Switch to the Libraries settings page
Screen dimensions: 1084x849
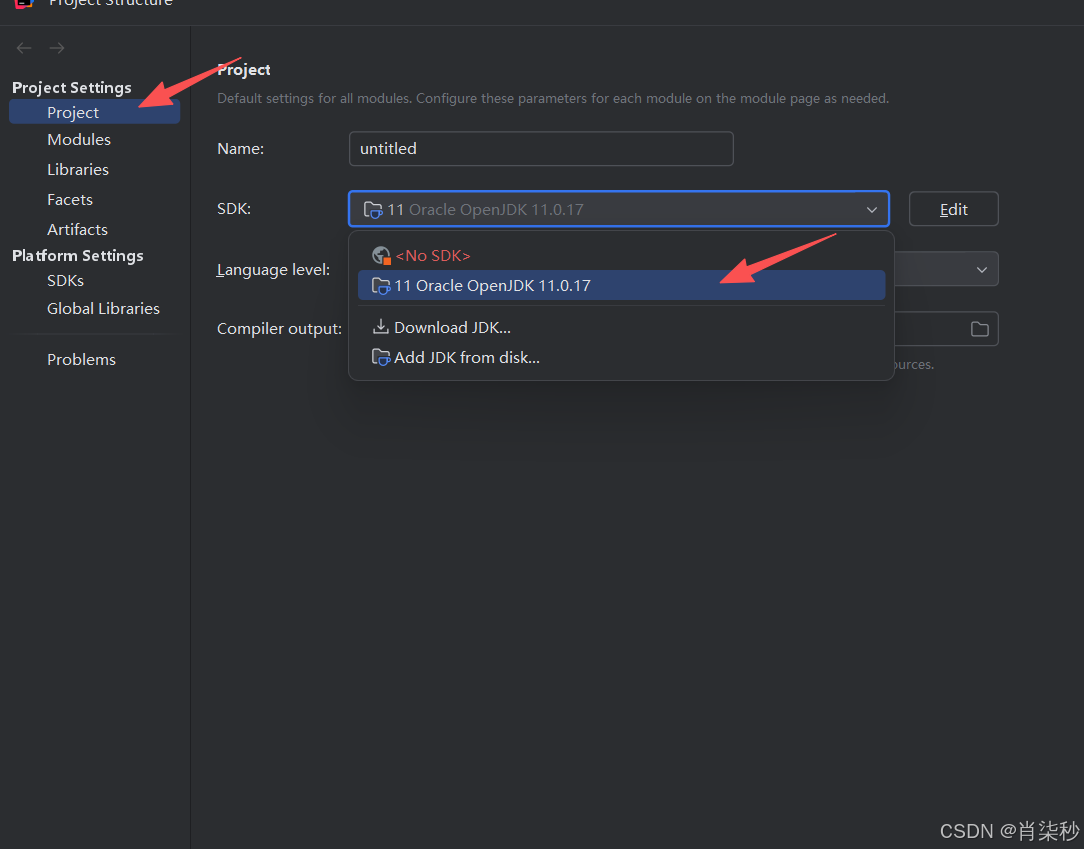[x=77, y=169]
